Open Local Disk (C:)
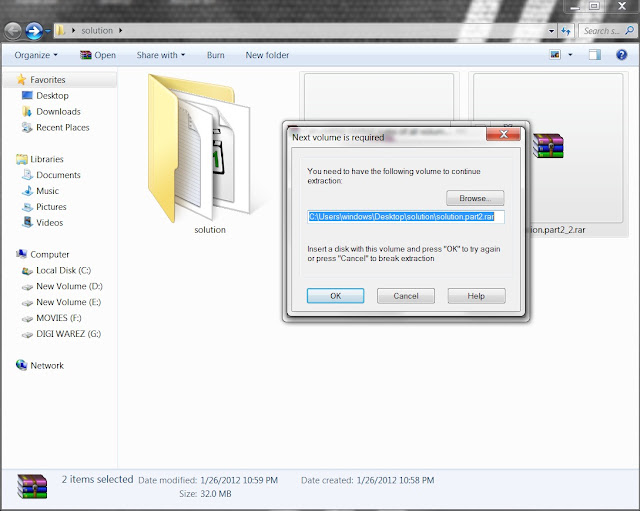This screenshot has height=511, width=640. (63, 271)
